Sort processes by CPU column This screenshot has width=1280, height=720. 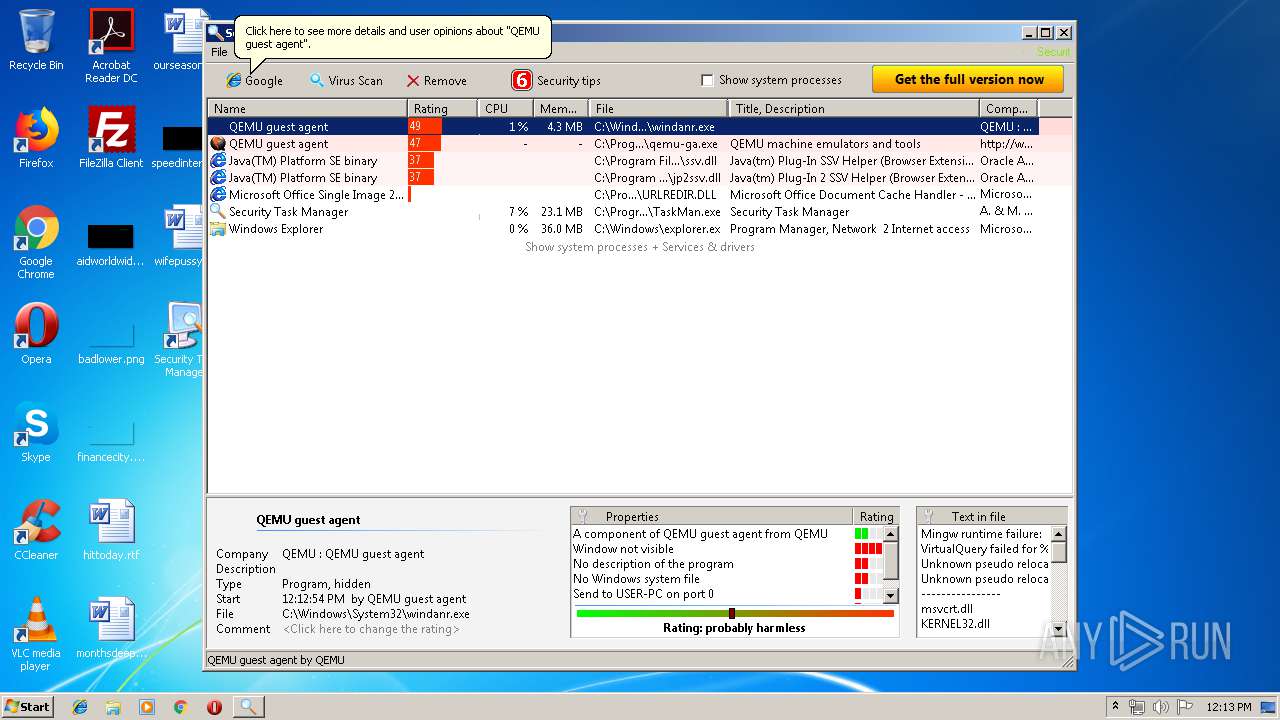tap(505, 108)
